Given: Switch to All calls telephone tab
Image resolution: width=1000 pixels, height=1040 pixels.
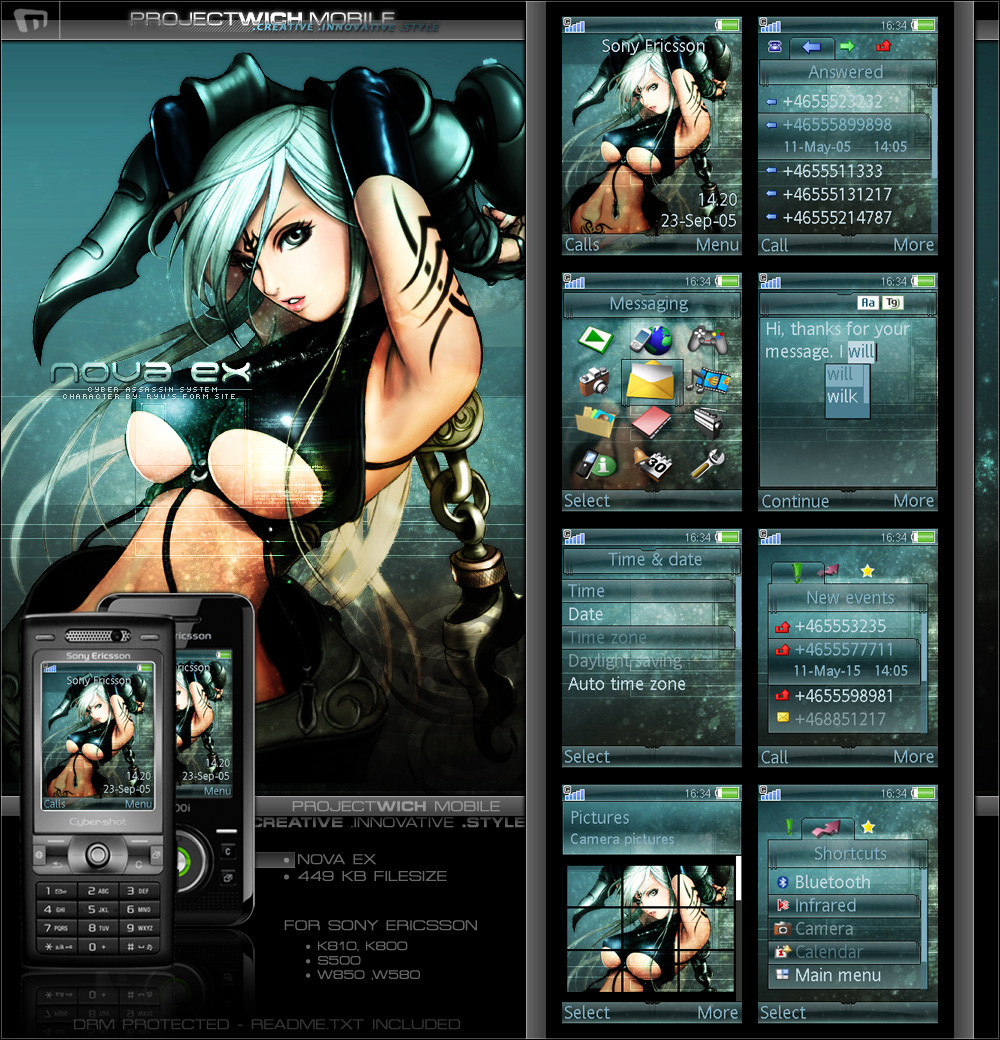Looking at the screenshot, I should 775,46.
